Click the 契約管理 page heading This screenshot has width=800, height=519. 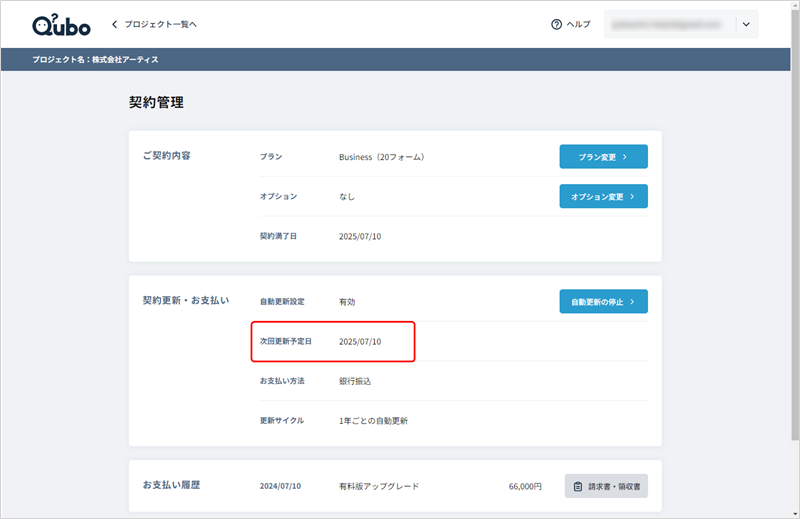pos(156,102)
